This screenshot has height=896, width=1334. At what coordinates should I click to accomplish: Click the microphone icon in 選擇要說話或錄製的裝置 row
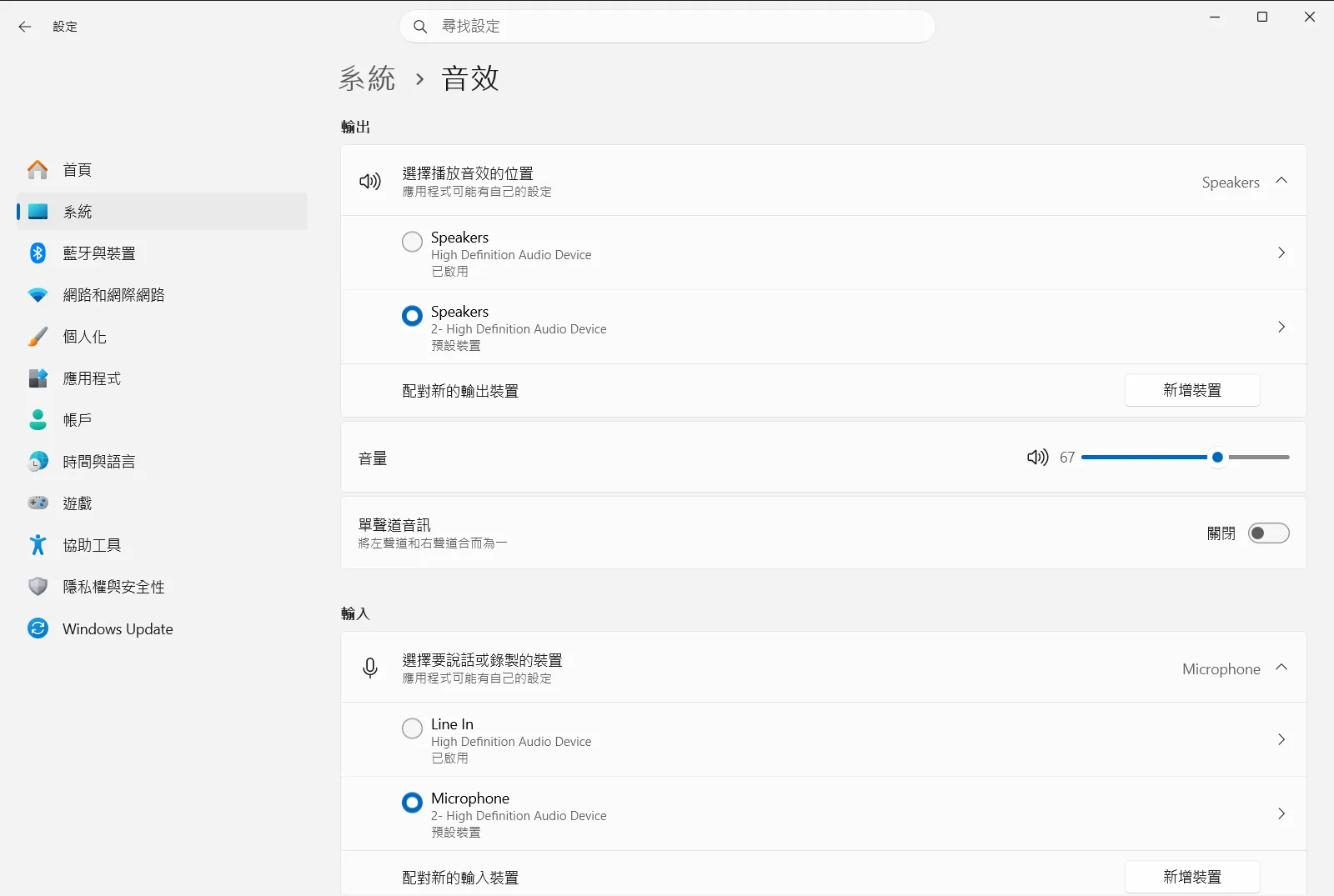370,668
